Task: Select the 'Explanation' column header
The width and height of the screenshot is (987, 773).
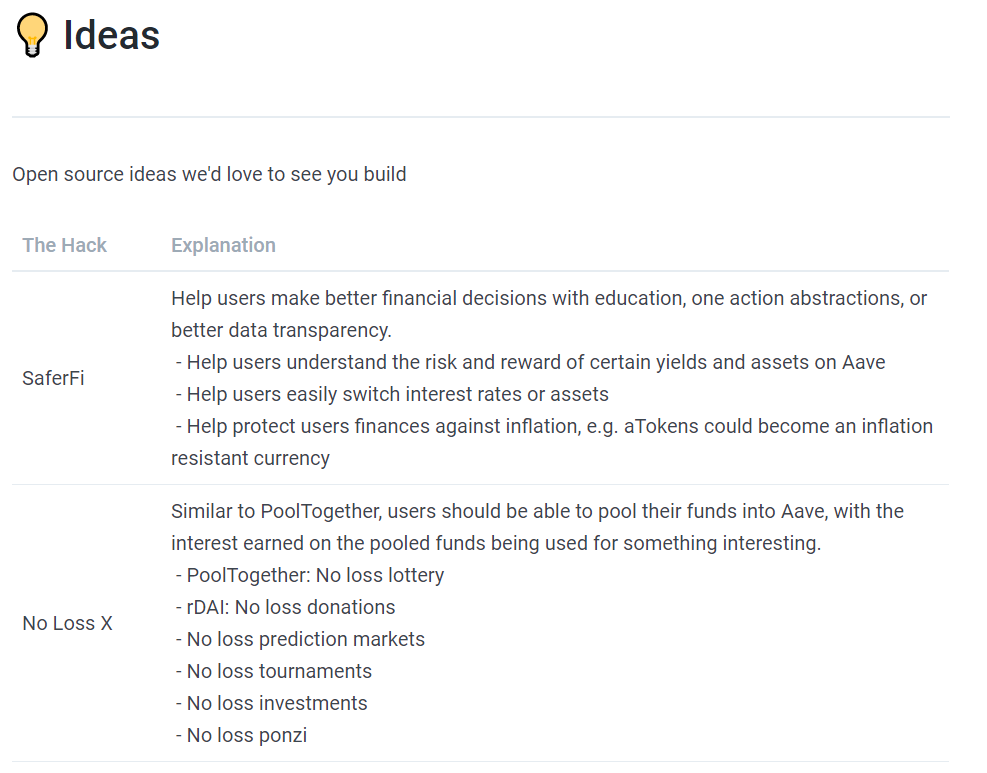Action: click(223, 245)
